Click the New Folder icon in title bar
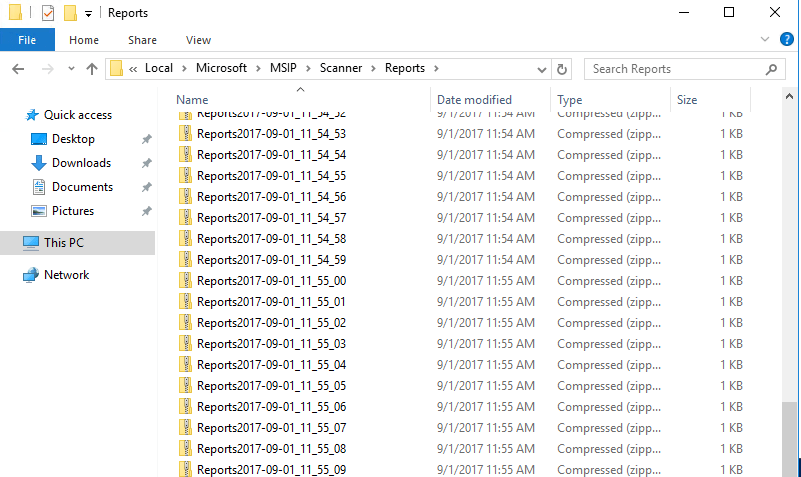Image resolution: width=801 pixels, height=477 pixels. coord(70,13)
